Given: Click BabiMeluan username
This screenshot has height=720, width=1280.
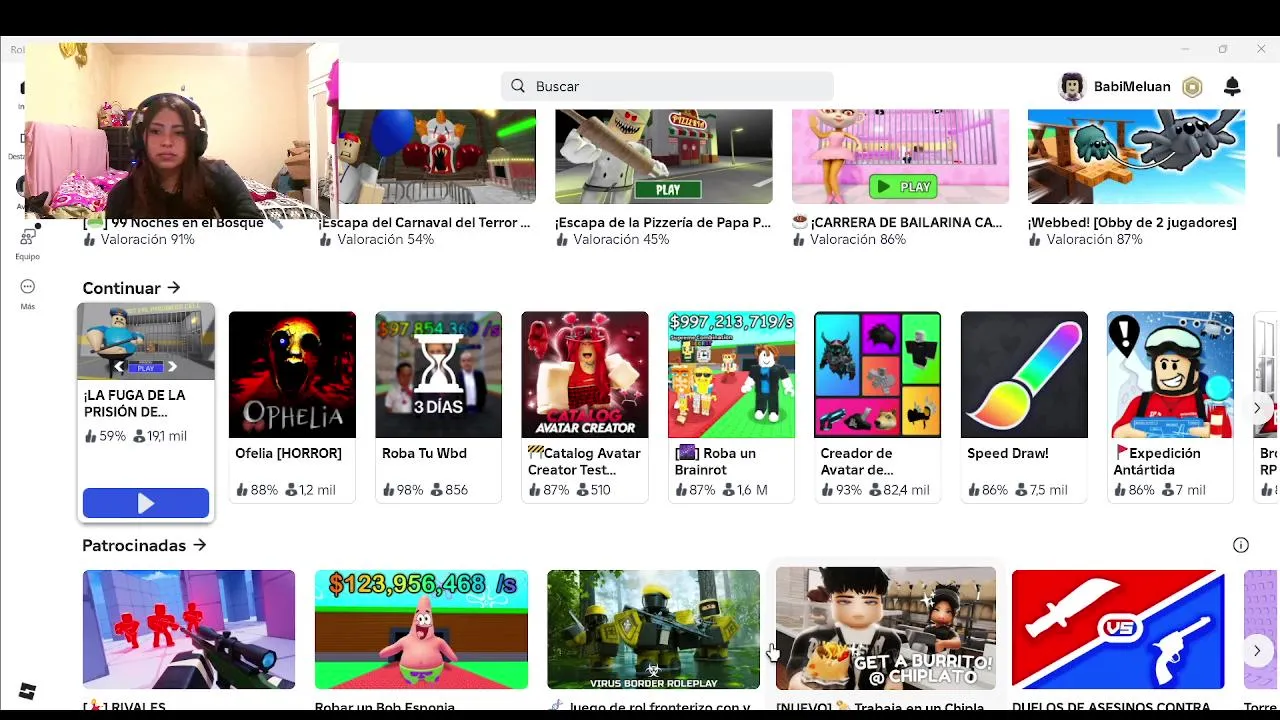Looking at the screenshot, I should click(x=1132, y=87).
